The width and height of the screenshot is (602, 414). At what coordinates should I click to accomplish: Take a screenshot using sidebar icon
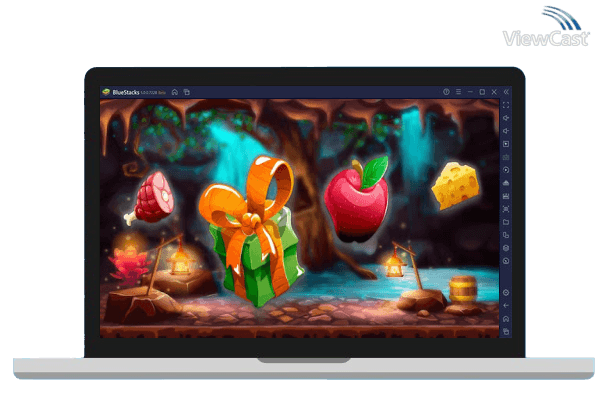506,209
